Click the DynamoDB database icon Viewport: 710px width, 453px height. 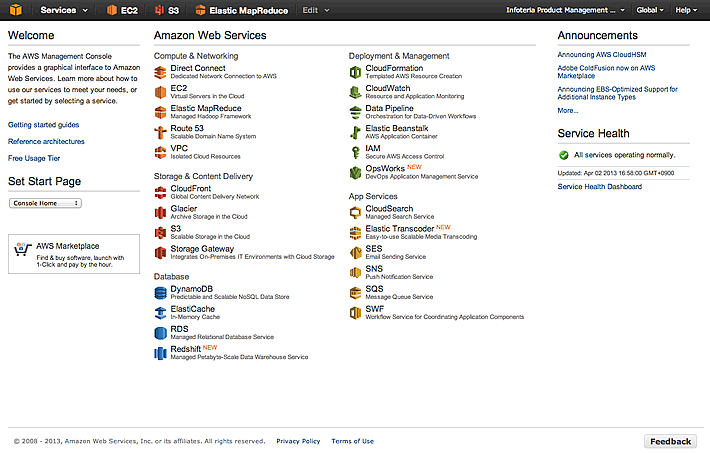click(160, 293)
